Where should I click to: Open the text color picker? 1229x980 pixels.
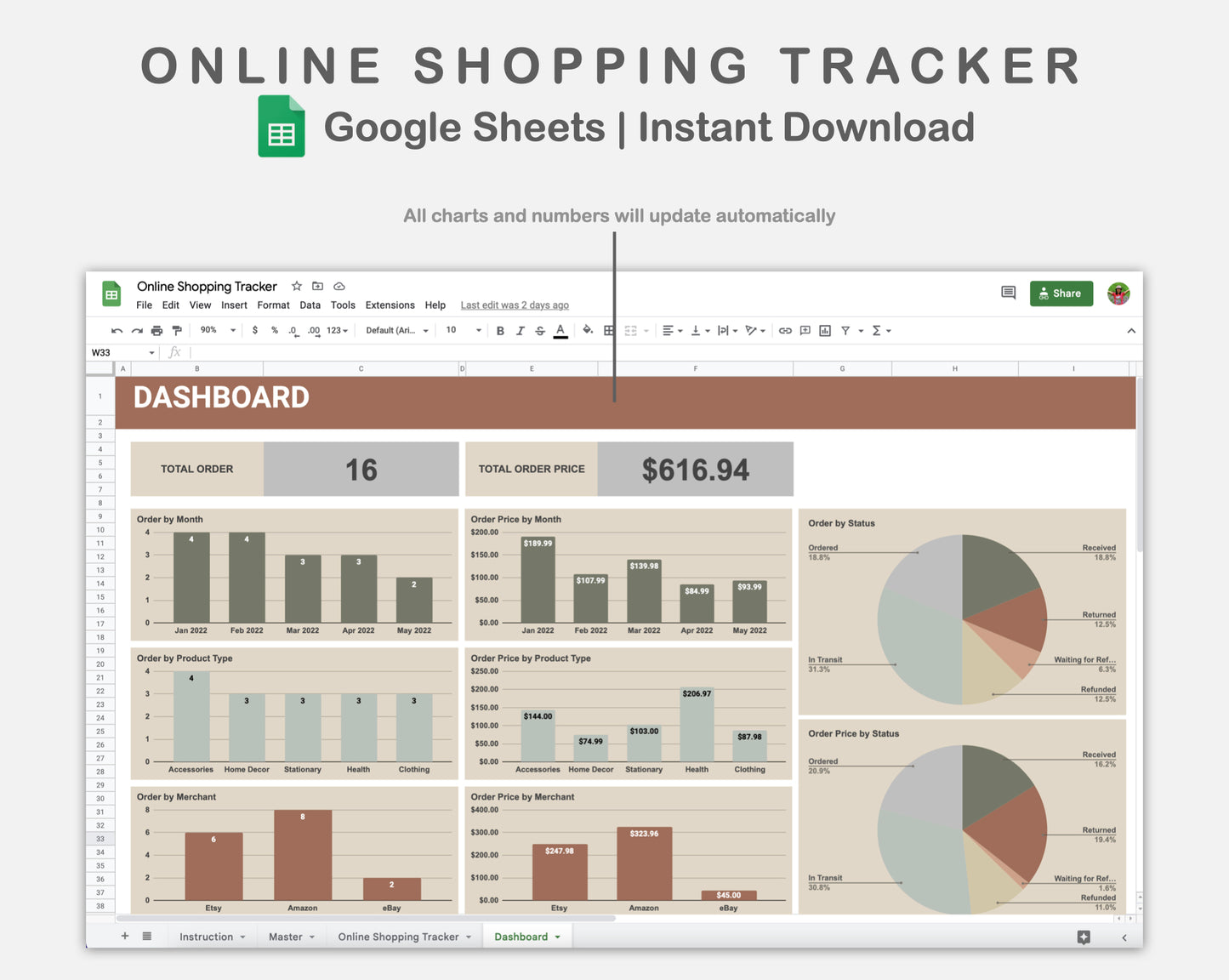coord(560,330)
